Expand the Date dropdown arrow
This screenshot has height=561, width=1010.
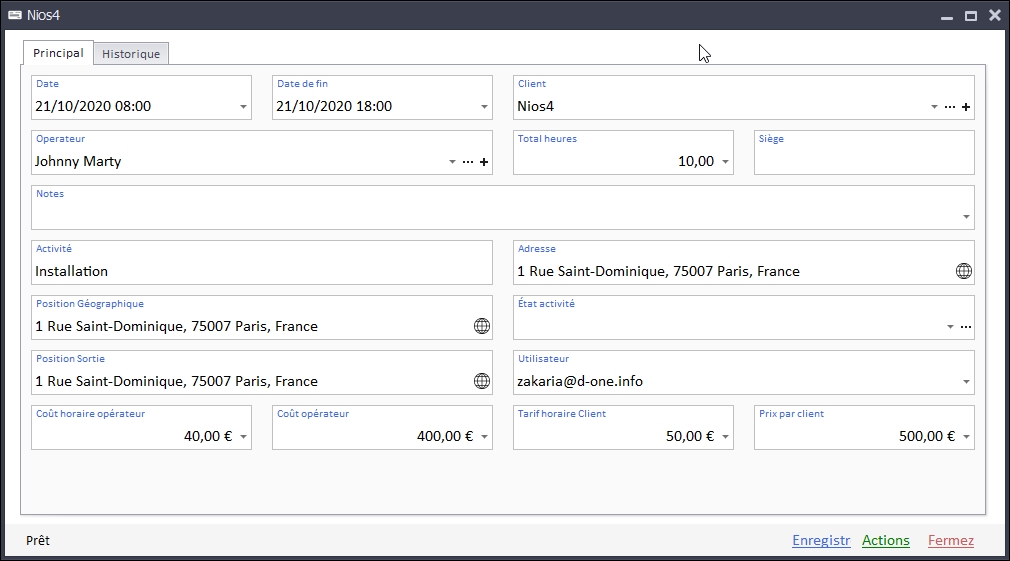[x=243, y=107]
